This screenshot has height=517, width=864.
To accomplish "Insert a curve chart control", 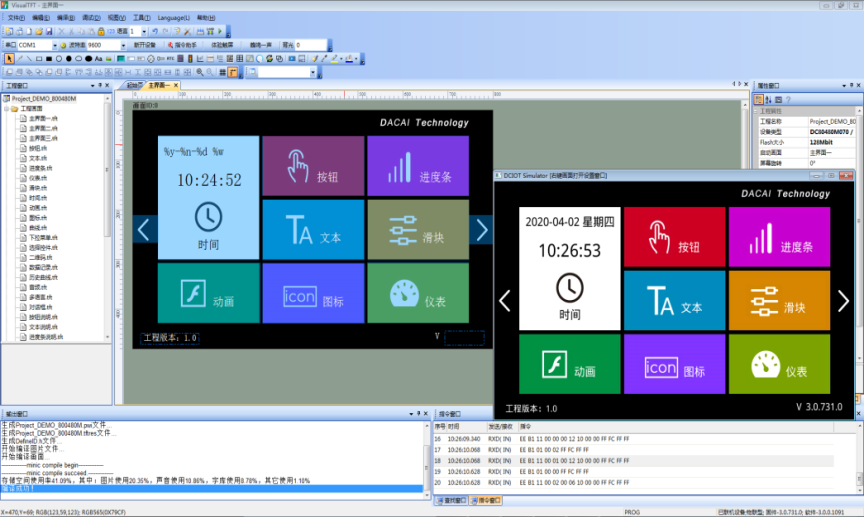I will (x=200, y=58).
